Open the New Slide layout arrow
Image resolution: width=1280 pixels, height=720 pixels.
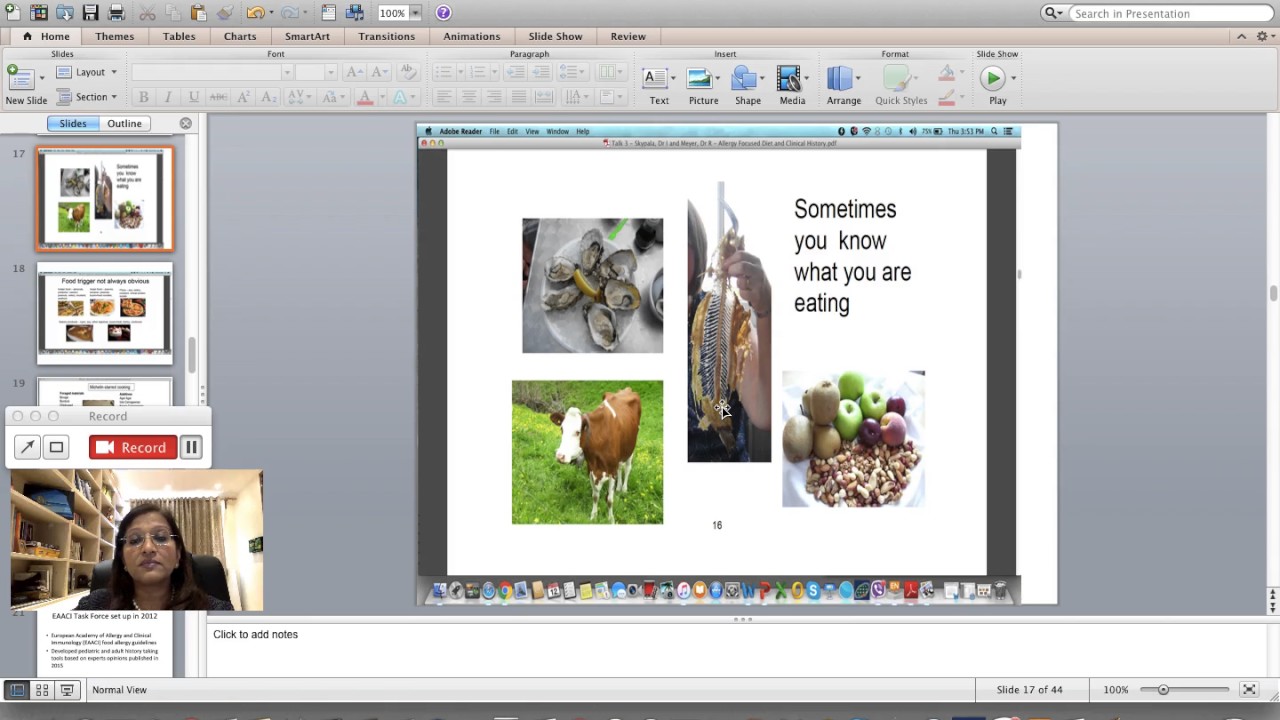[42, 77]
